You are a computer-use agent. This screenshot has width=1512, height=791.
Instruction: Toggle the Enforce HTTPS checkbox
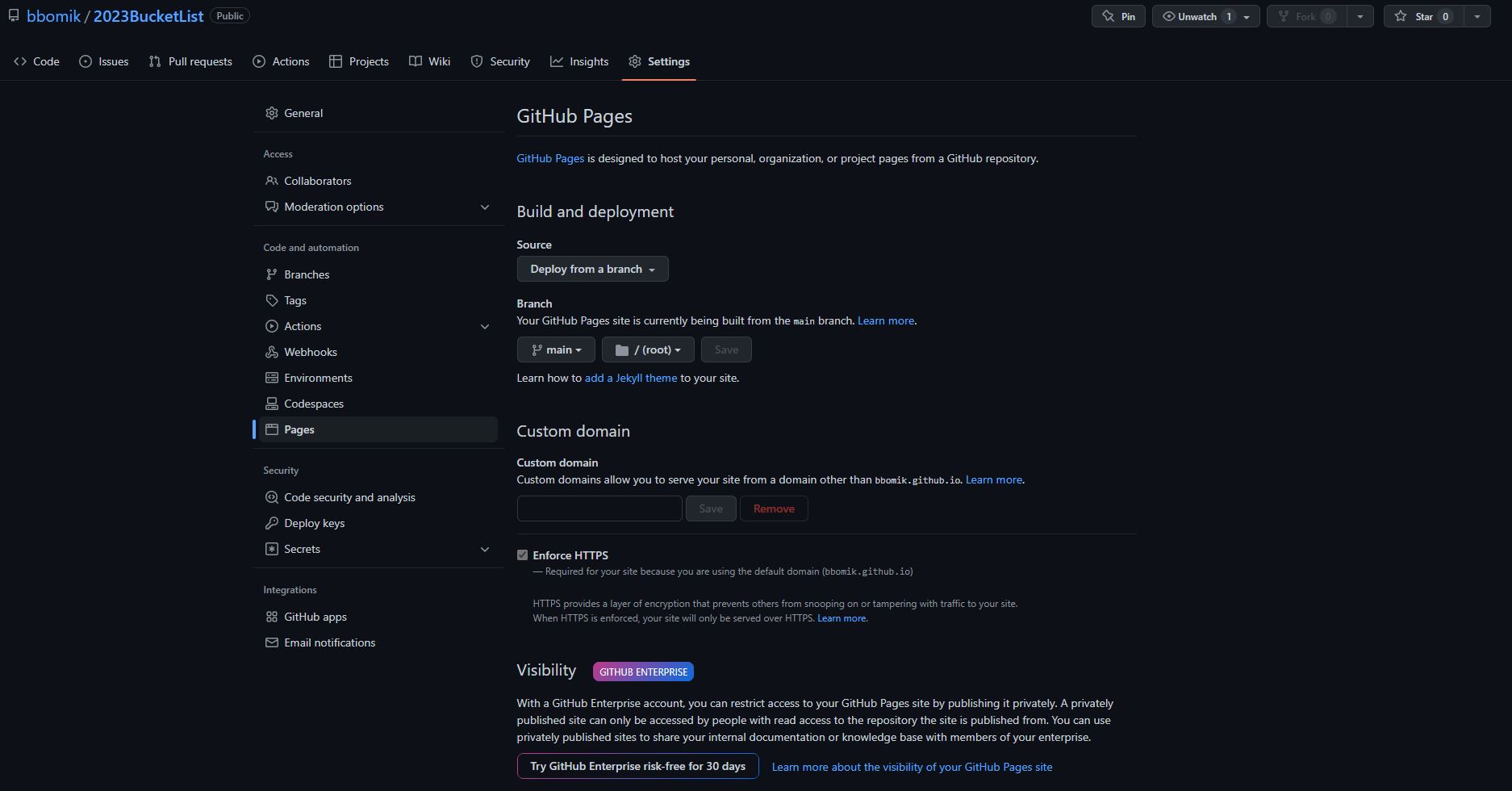[x=523, y=555]
